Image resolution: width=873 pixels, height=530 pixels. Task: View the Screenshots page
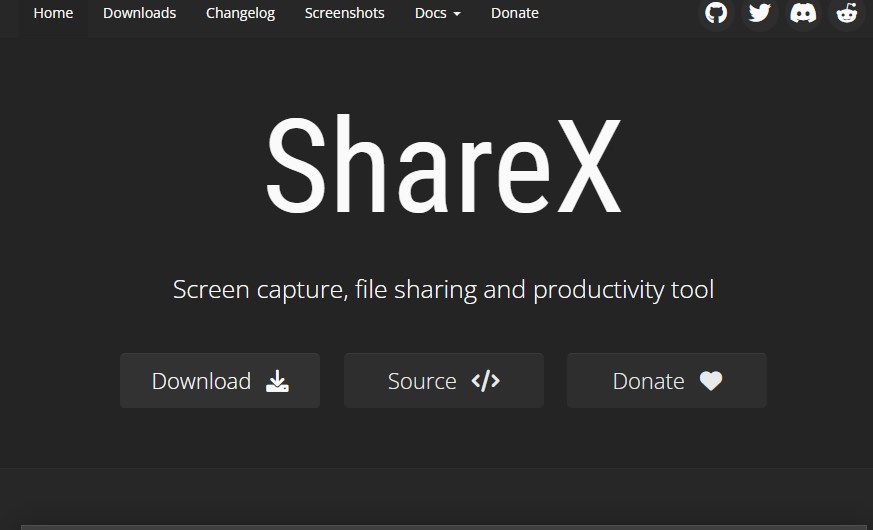[345, 13]
